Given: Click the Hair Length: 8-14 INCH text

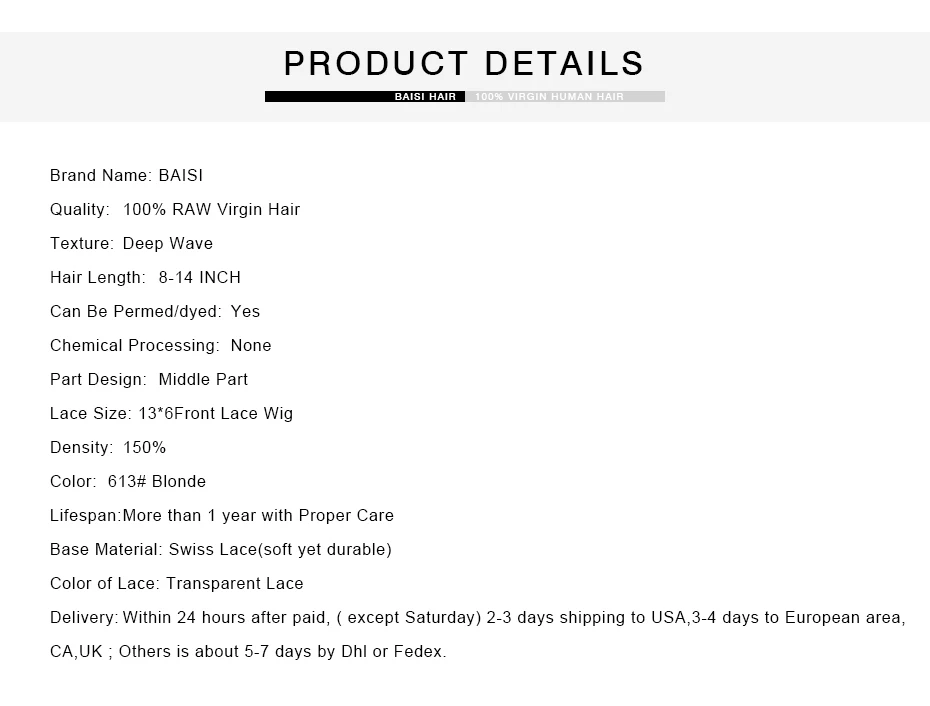Looking at the screenshot, I should 145,277.
